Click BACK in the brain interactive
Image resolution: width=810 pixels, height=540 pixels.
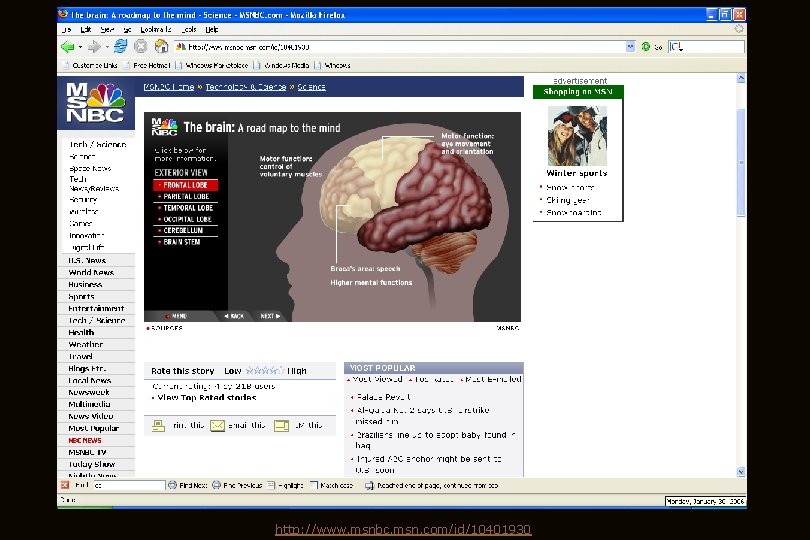(235, 316)
